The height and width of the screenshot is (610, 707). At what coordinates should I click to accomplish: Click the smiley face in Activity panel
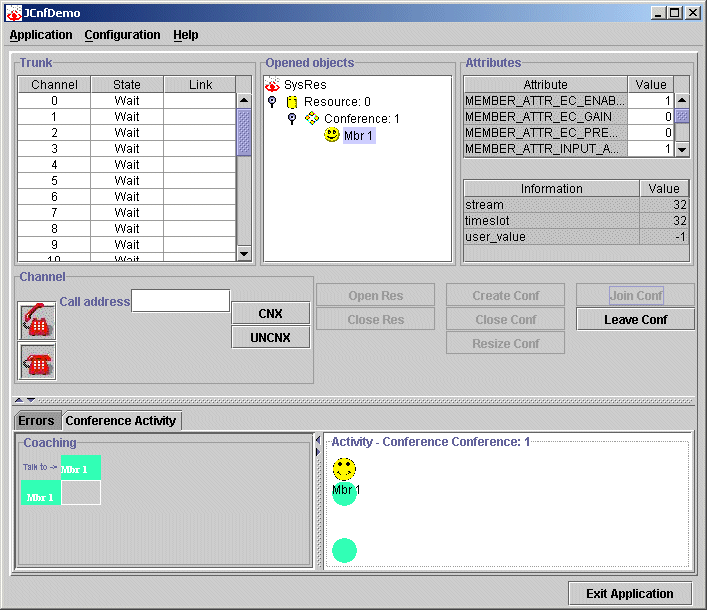coord(344,469)
